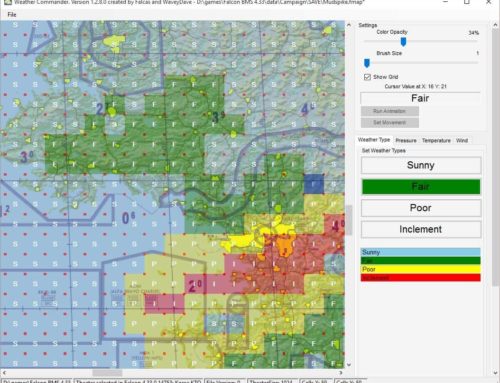Switch to the Weather Type tab
This screenshot has width=500, height=383.
tap(374, 140)
